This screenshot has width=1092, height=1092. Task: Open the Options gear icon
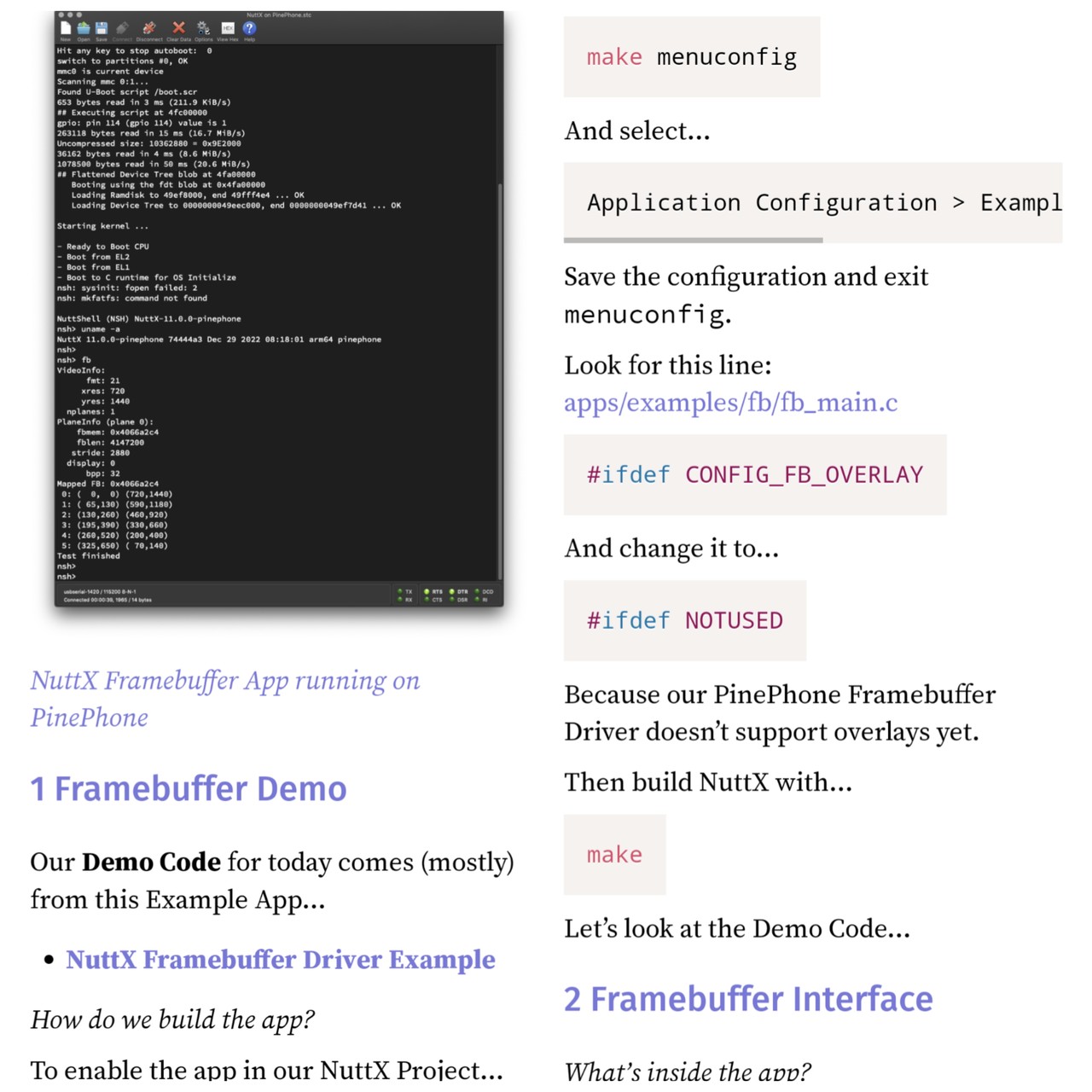click(x=203, y=29)
